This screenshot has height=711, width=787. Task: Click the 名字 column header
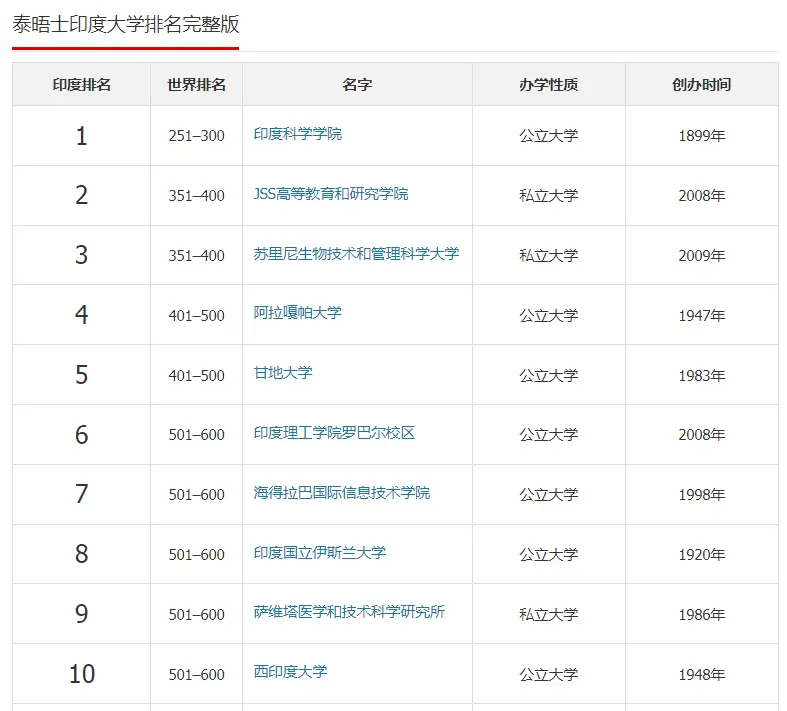click(x=357, y=85)
